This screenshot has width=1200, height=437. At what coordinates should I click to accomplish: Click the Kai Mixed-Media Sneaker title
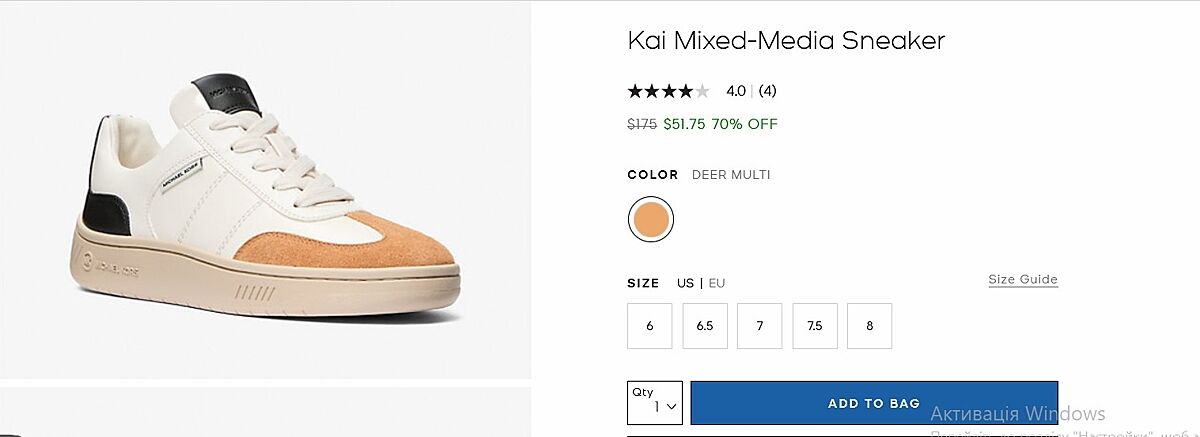point(786,41)
